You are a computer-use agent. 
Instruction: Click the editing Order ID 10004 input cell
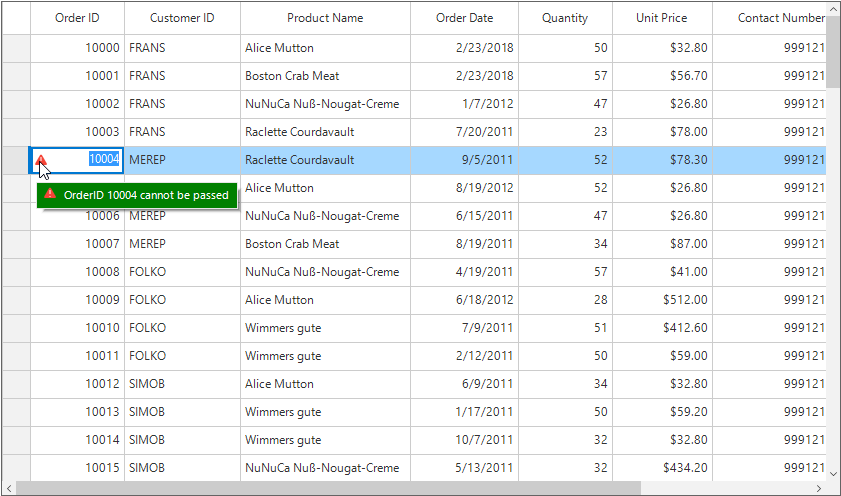pyautogui.click(x=77, y=160)
